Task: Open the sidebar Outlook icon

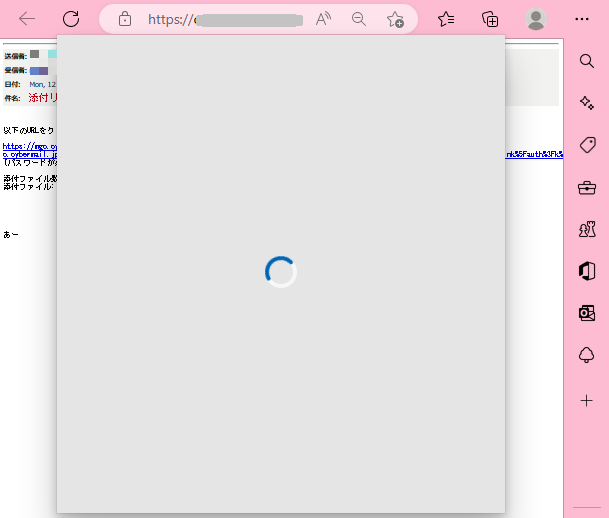Action: pyautogui.click(x=587, y=313)
